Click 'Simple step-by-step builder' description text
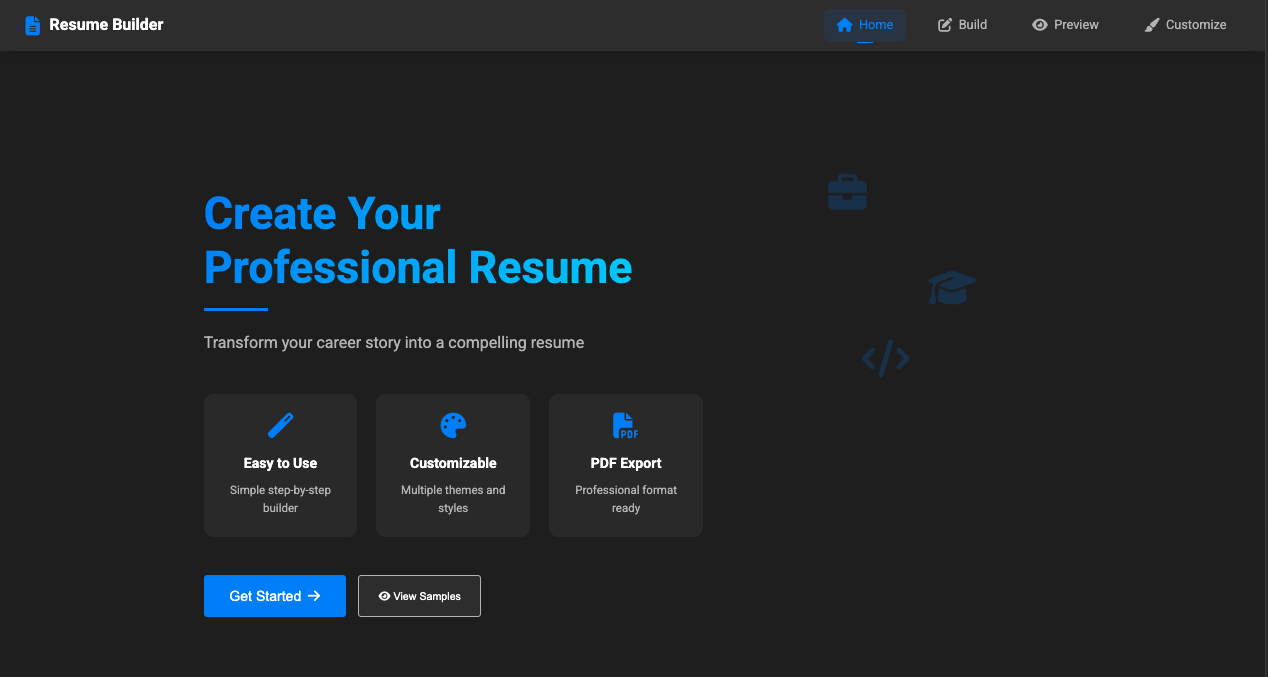The width and height of the screenshot is (1268, 677). (280, 499)
